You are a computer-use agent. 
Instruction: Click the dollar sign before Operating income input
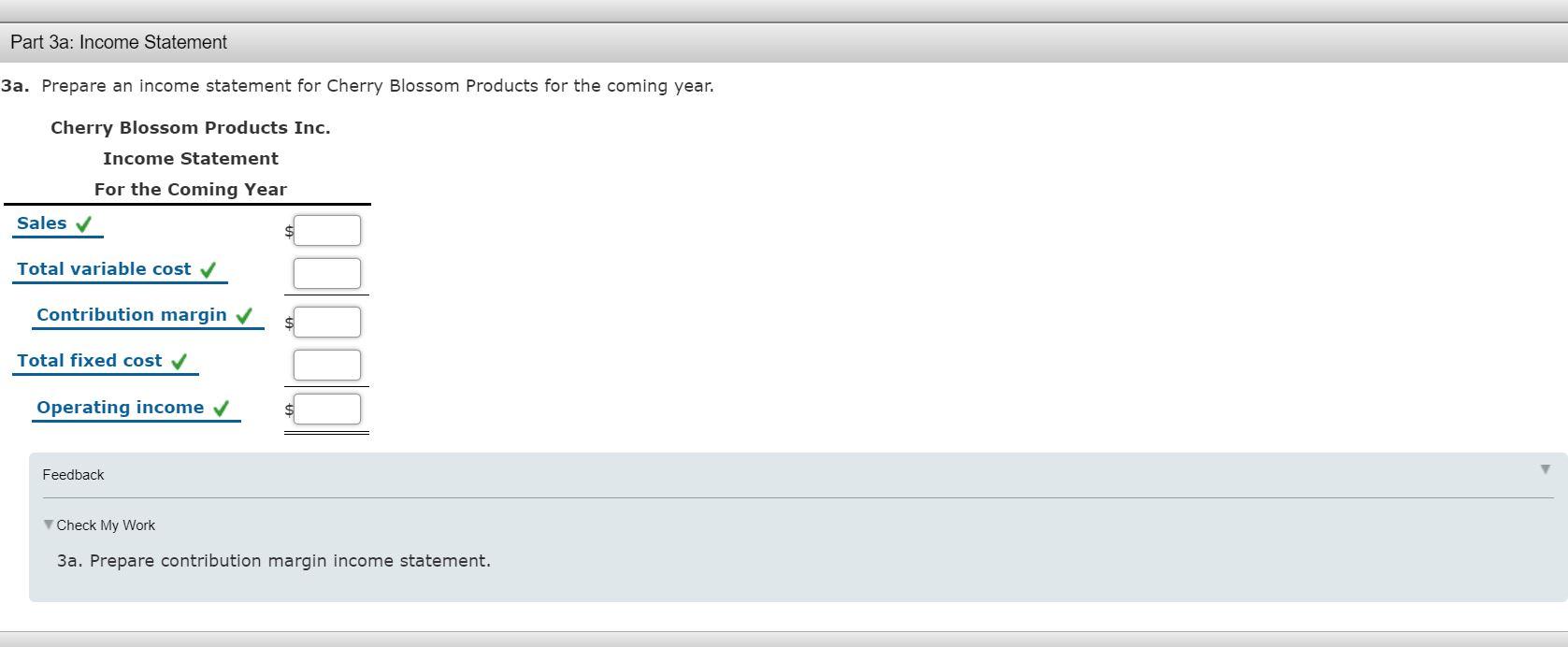tap(287, 410)
